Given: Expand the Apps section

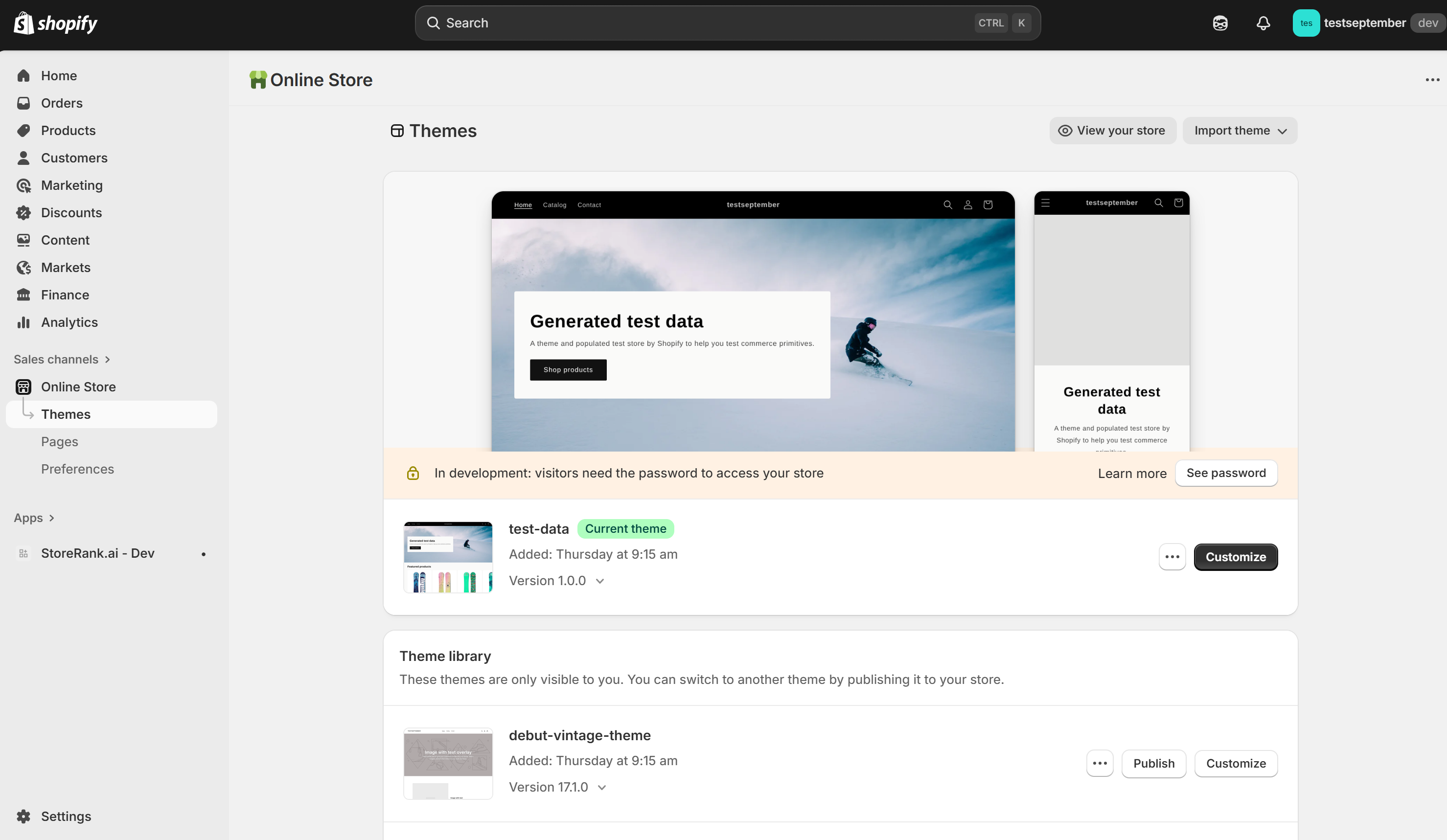Looking at the screenshot, I should (x=34, y=518).
